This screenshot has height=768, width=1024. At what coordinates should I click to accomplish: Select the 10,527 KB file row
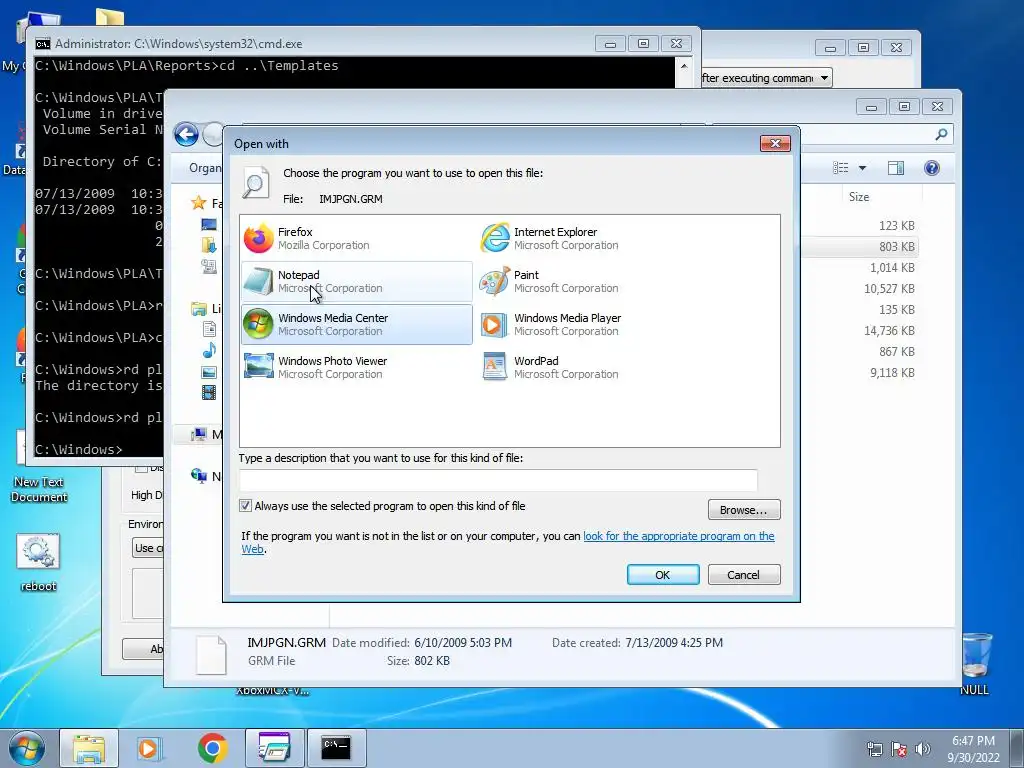(x=861, y=288)
